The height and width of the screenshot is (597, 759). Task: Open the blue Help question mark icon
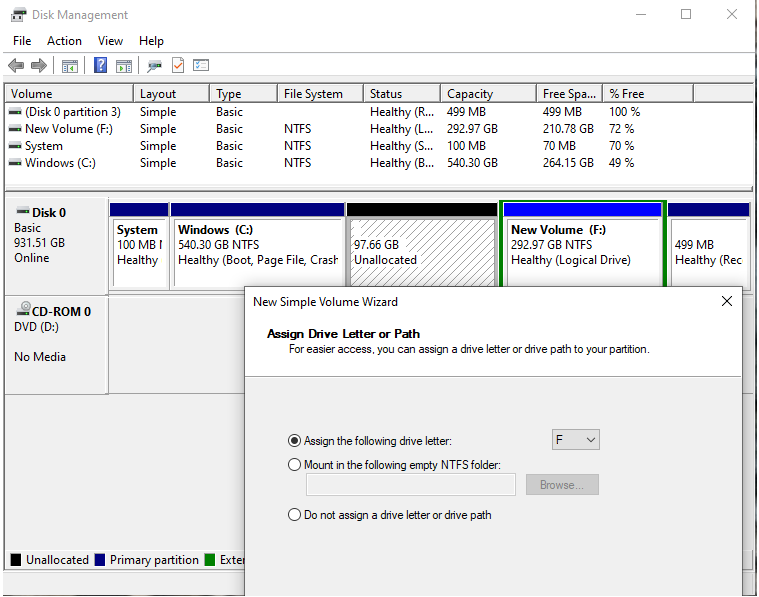(x=100, y=65)
